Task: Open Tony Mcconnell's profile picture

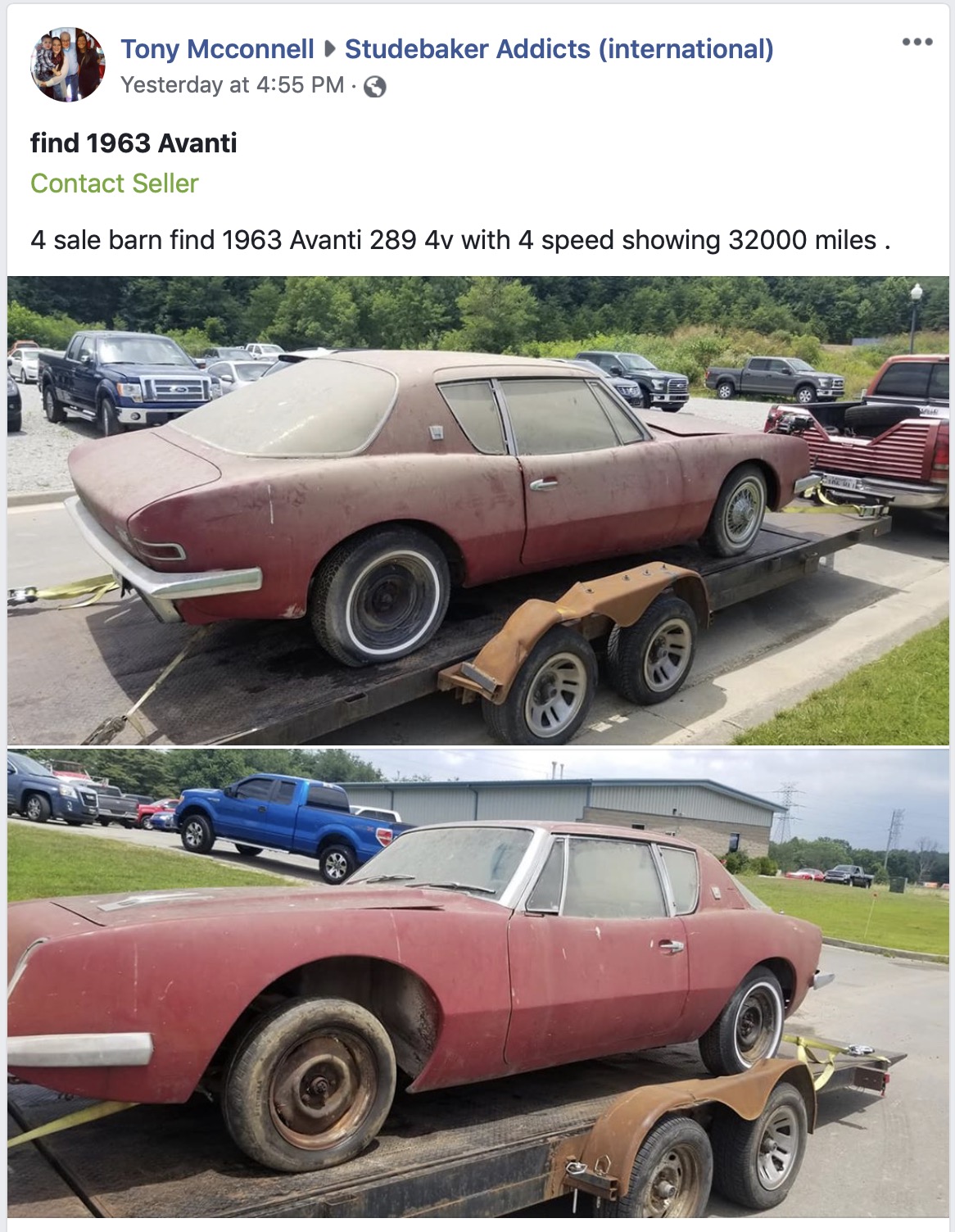Action: click(68, 65)
